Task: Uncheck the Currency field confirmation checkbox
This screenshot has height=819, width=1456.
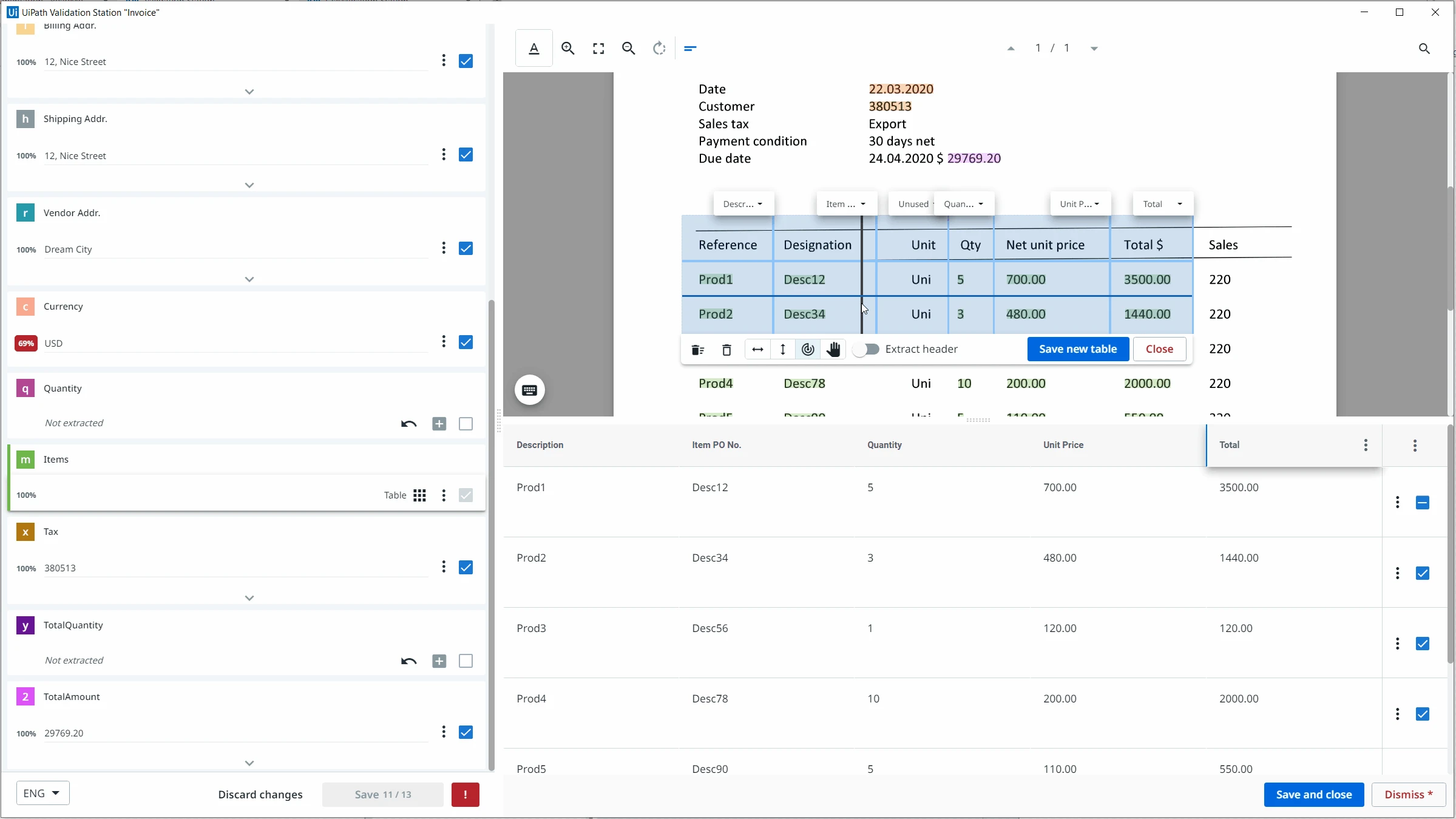Action: [466, 342]
